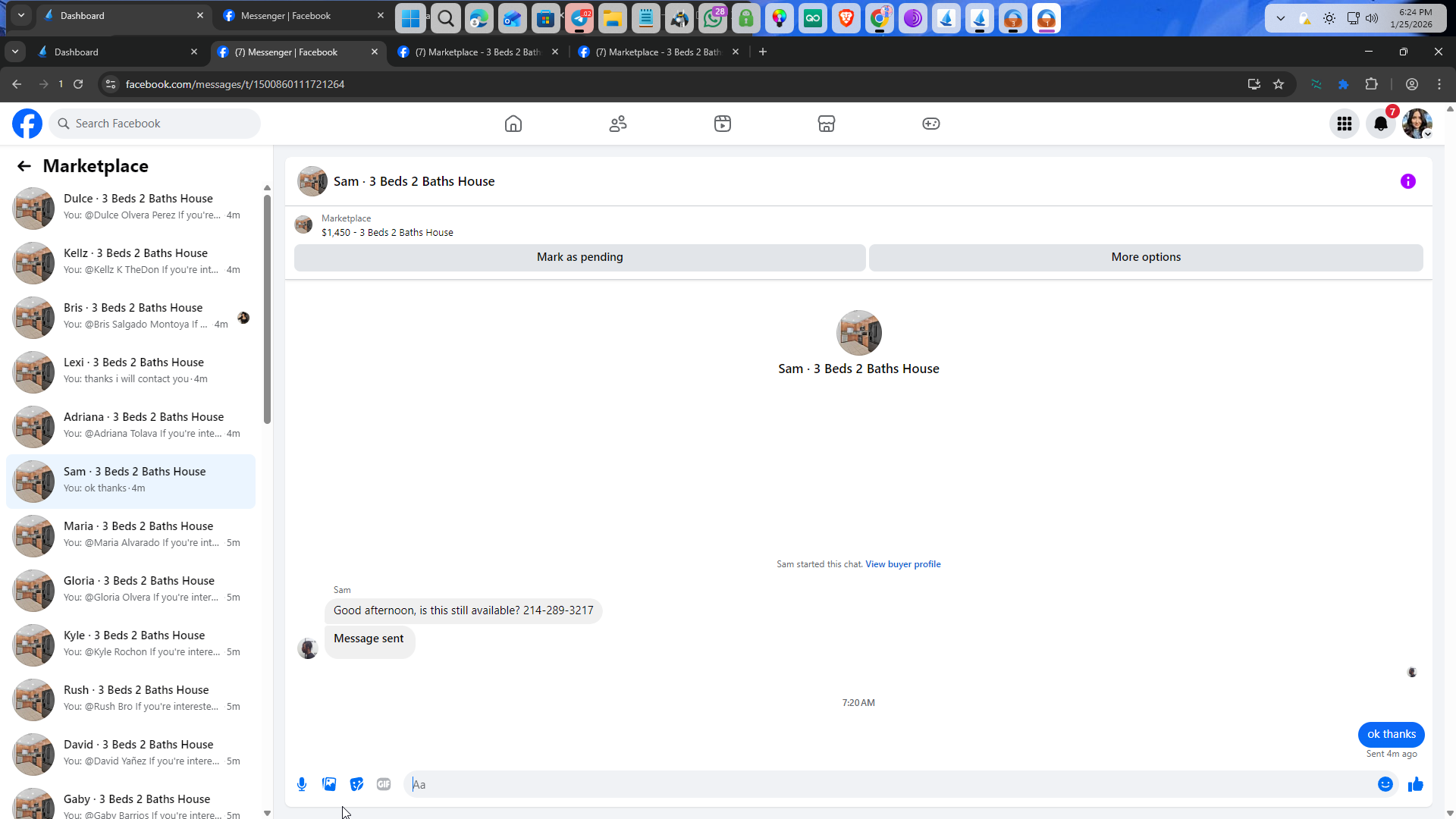Switch to second Marketplace 3 Beds tab
Image resolution: width=1456 pixels, height=819 pixels.
pyautogui.click(x=658, y=52)
